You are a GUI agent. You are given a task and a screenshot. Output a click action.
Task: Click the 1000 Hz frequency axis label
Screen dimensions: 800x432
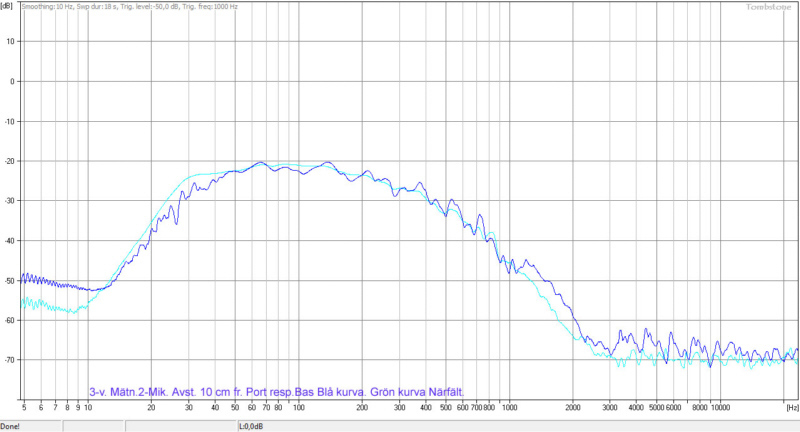click(x=509, y=408)
